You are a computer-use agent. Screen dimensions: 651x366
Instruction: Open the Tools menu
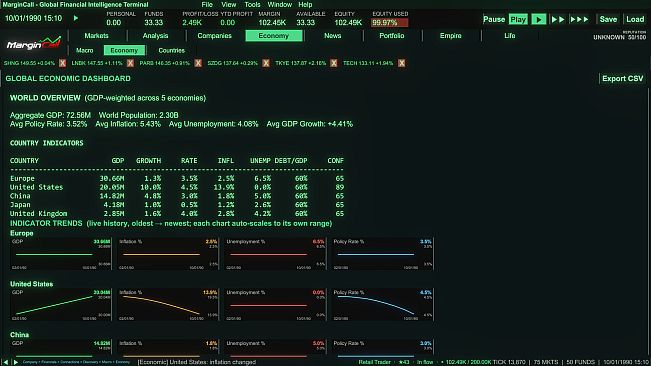click(252, 5)
